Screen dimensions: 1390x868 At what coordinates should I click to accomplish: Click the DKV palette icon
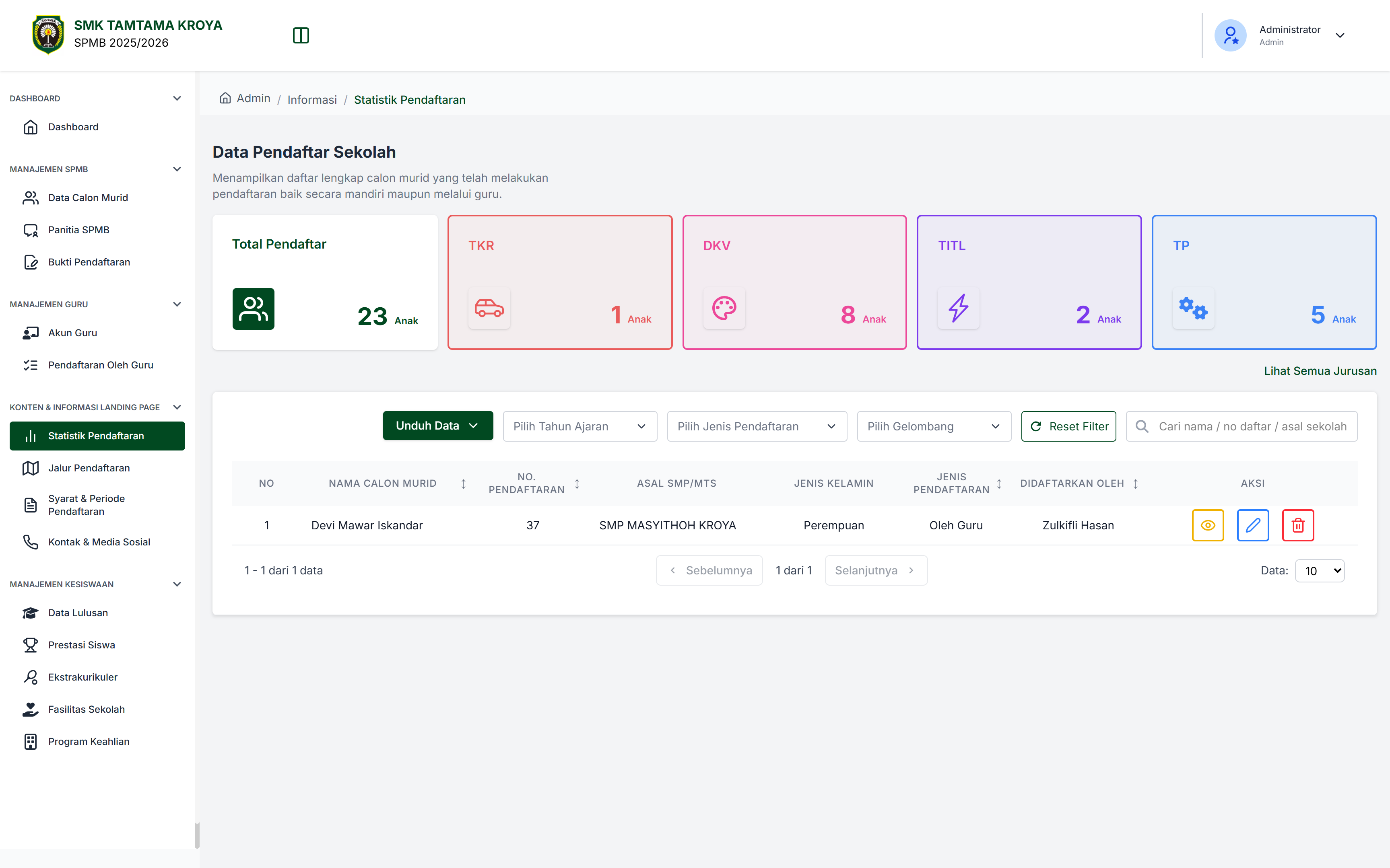click(x=724, y=308)
